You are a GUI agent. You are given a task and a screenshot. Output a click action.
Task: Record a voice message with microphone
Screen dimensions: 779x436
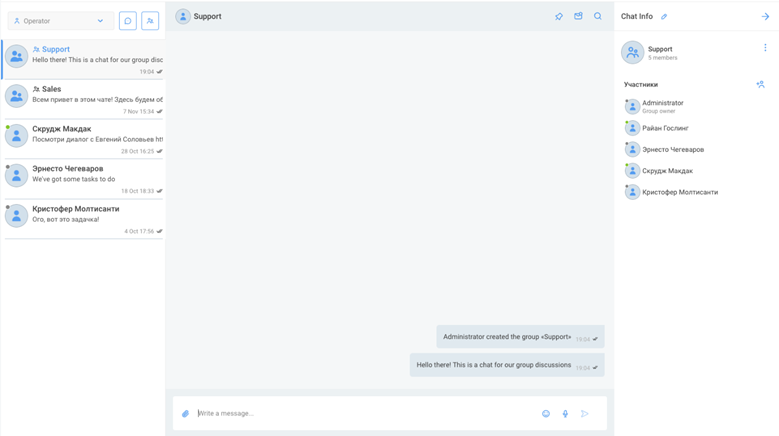565,413
